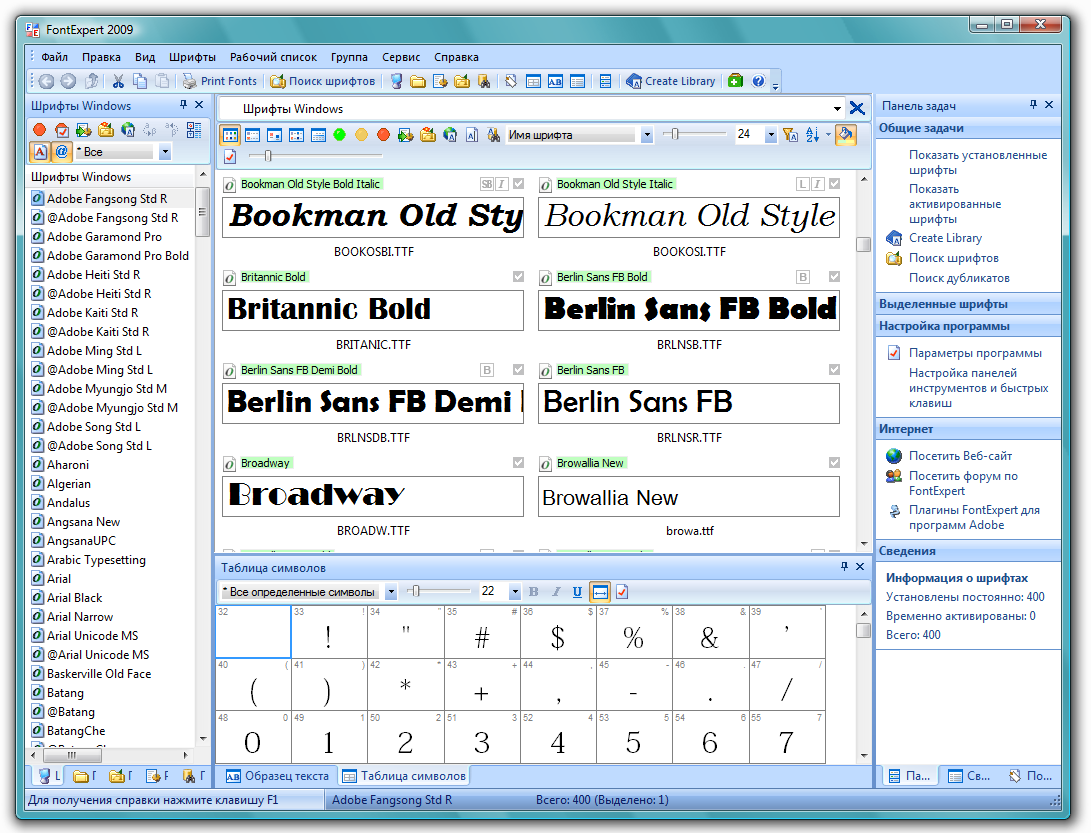Click the Underline U button in character table

(577, 592)
